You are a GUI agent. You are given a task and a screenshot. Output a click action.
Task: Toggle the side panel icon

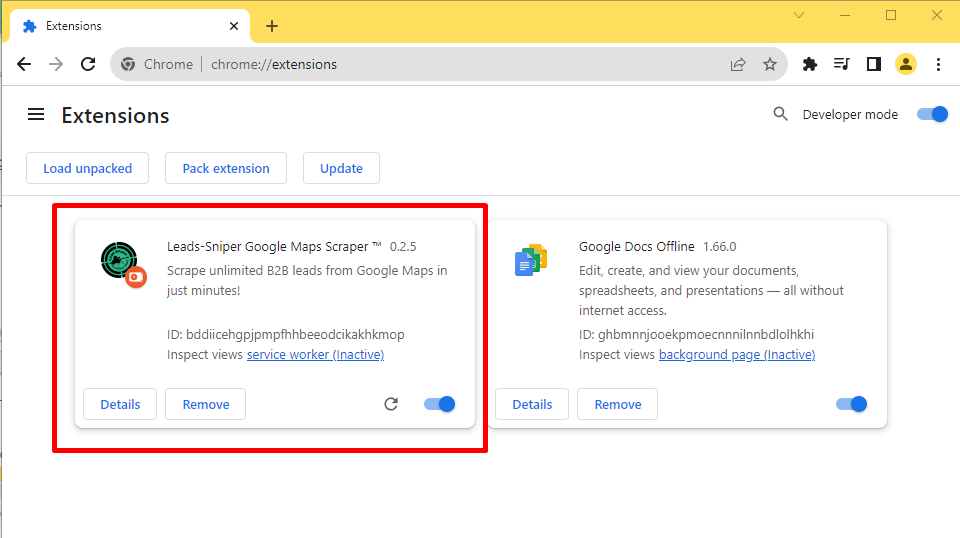874,64
